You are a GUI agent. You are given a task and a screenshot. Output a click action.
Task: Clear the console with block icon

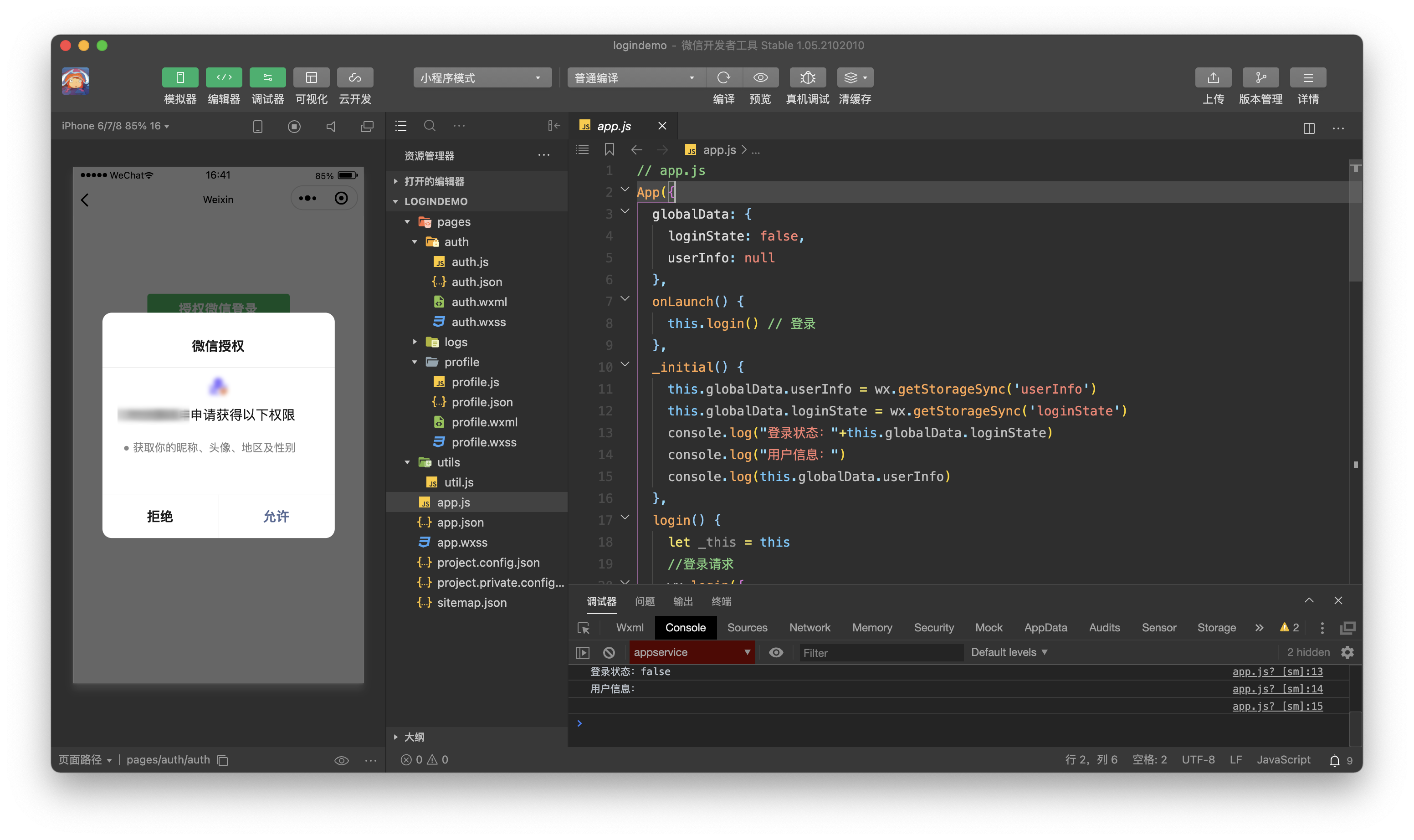pyautogui.click(x=609, y=653)
